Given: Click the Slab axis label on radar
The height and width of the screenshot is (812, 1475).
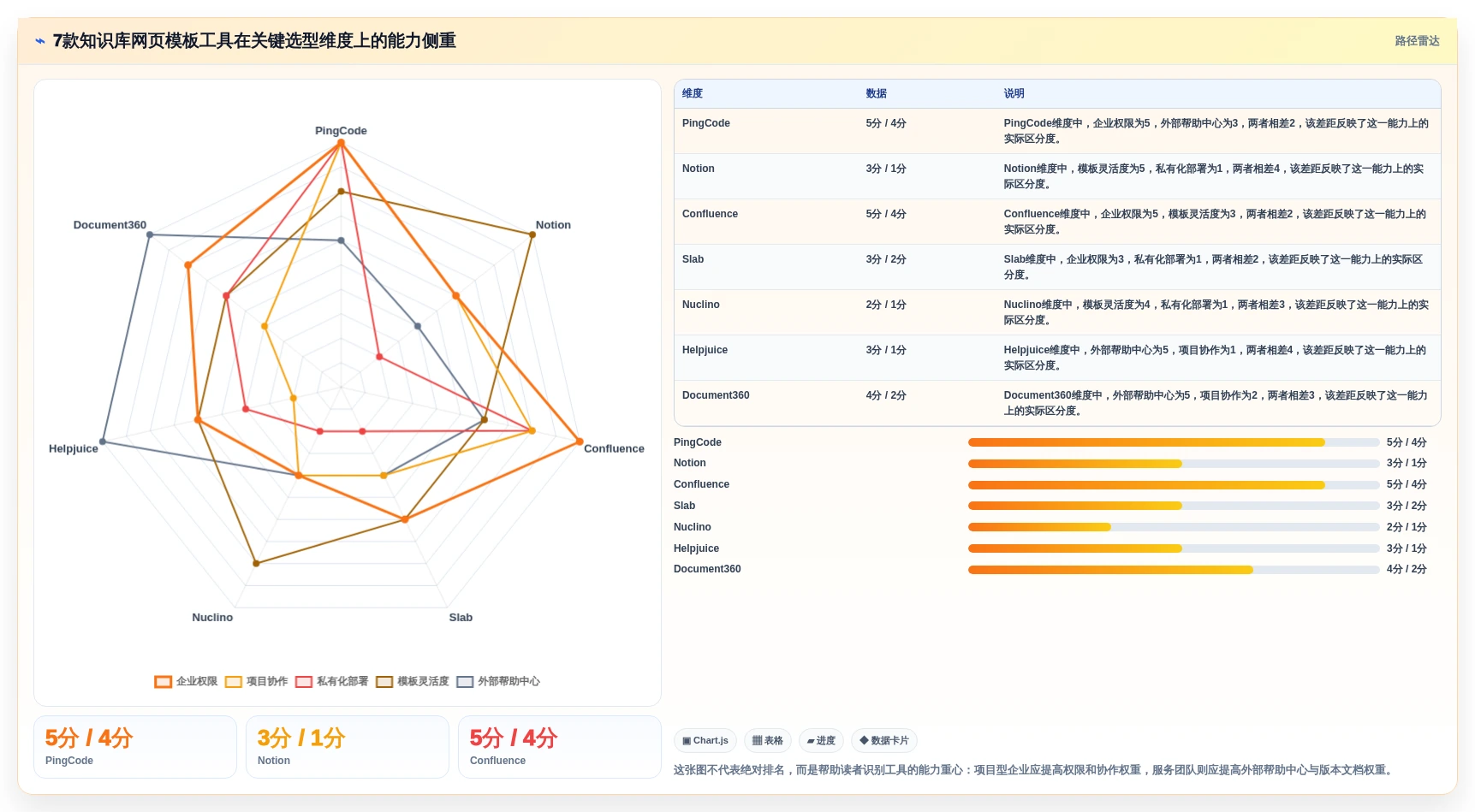Looking at the screenshot, I should coord(461,618).
